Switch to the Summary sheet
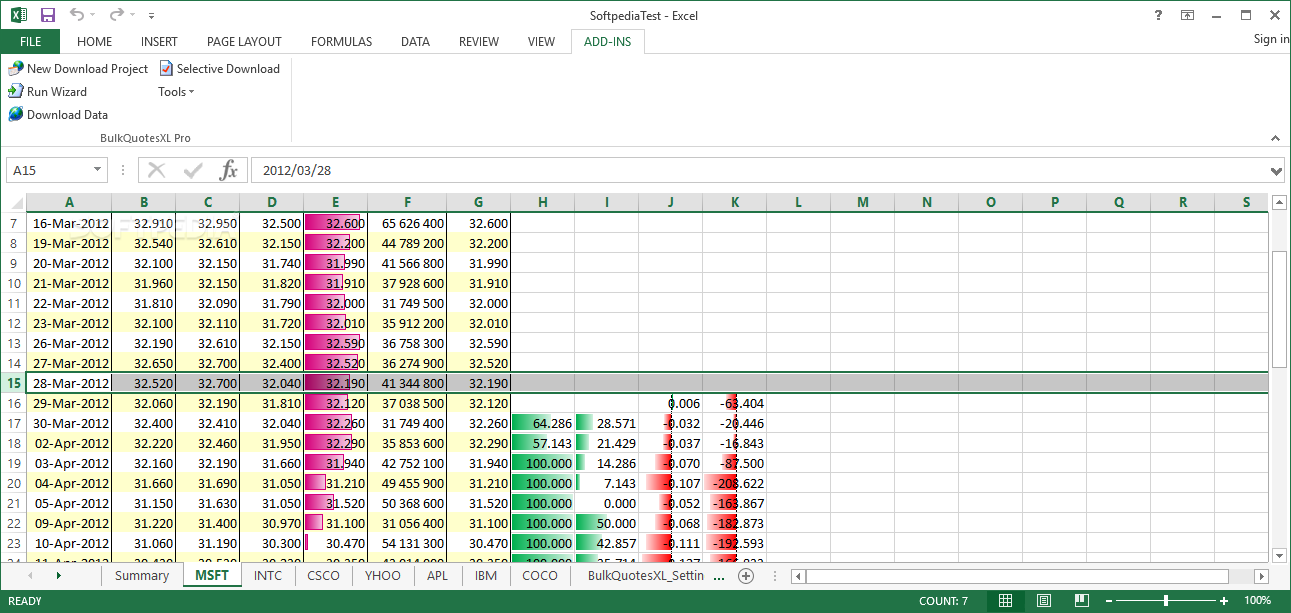Image resolution: width=1291 pixels, height=613 pixels. (142, 576)
